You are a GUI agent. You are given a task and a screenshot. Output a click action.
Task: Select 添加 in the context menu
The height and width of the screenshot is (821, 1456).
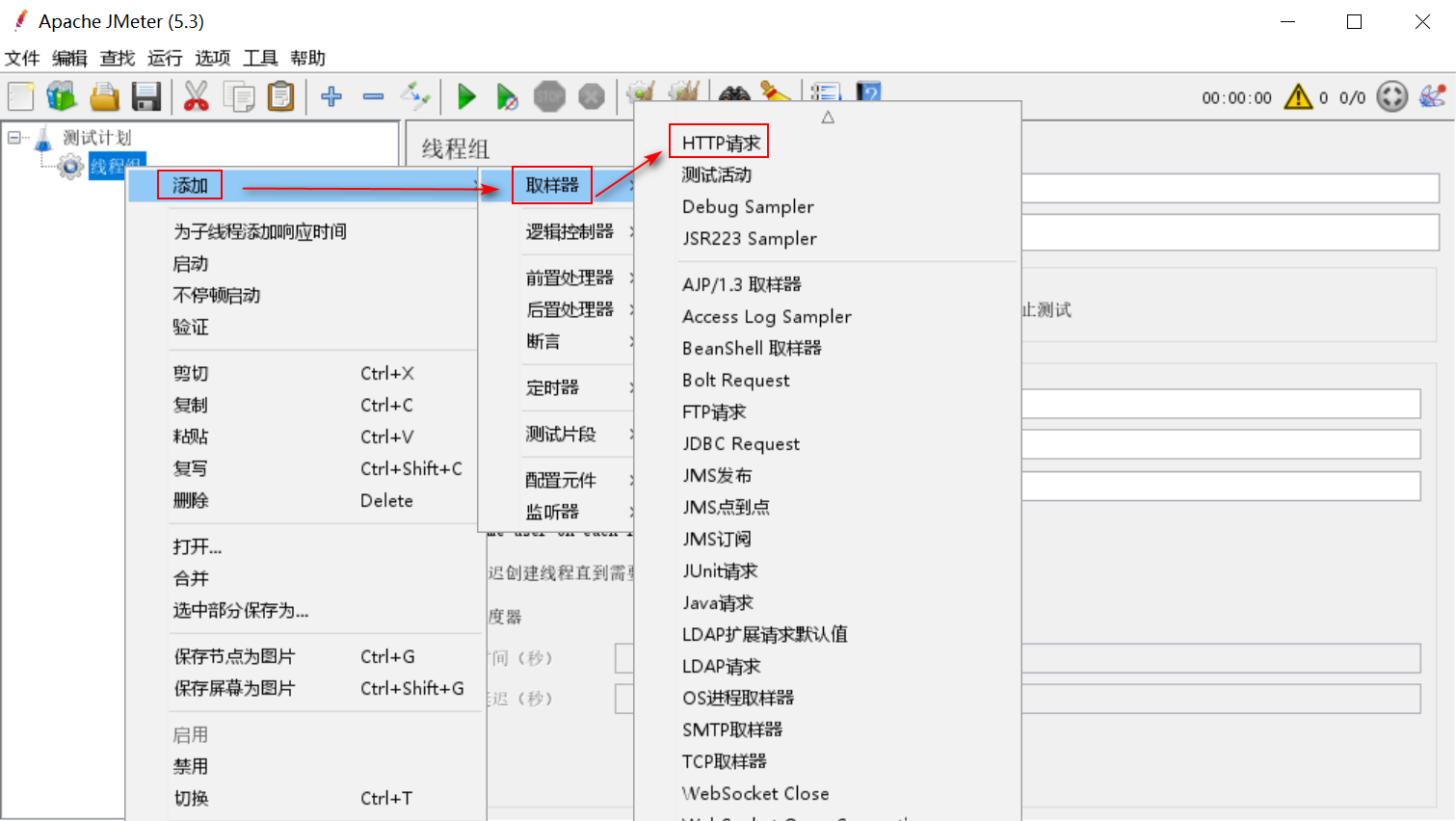[304, 185]
